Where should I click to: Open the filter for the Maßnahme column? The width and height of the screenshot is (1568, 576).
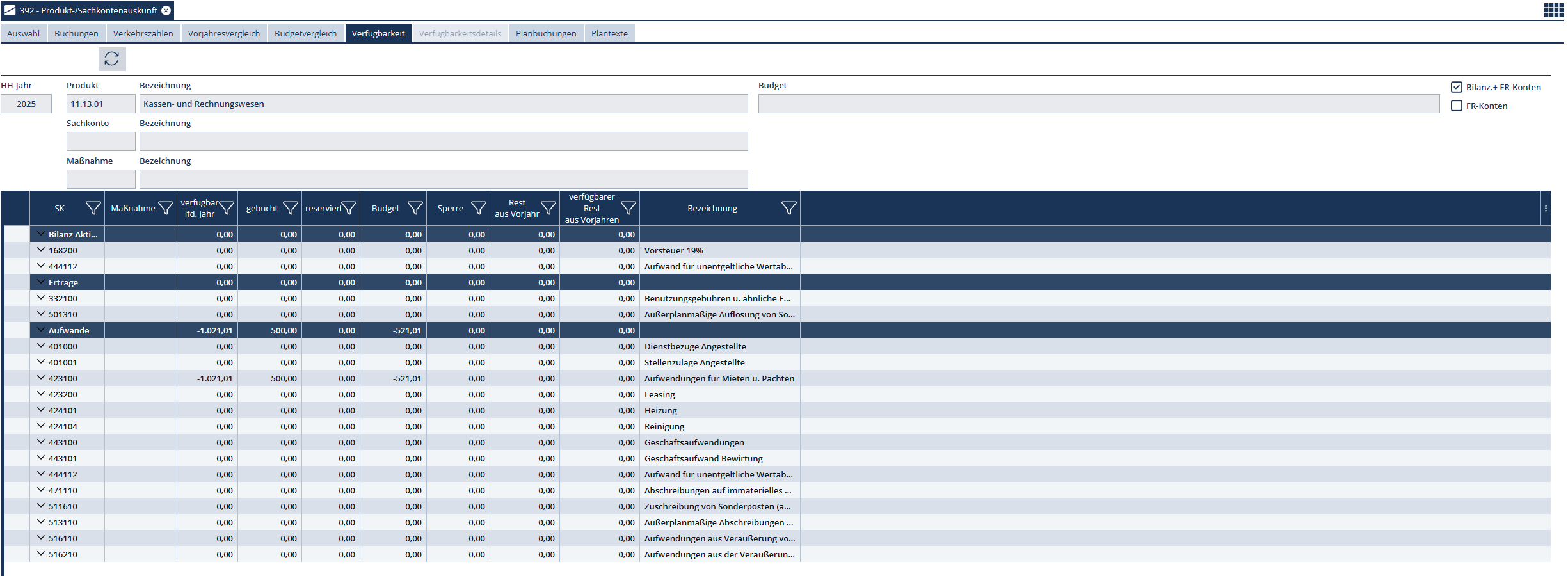pyautogui.click(x=166, y=208)
